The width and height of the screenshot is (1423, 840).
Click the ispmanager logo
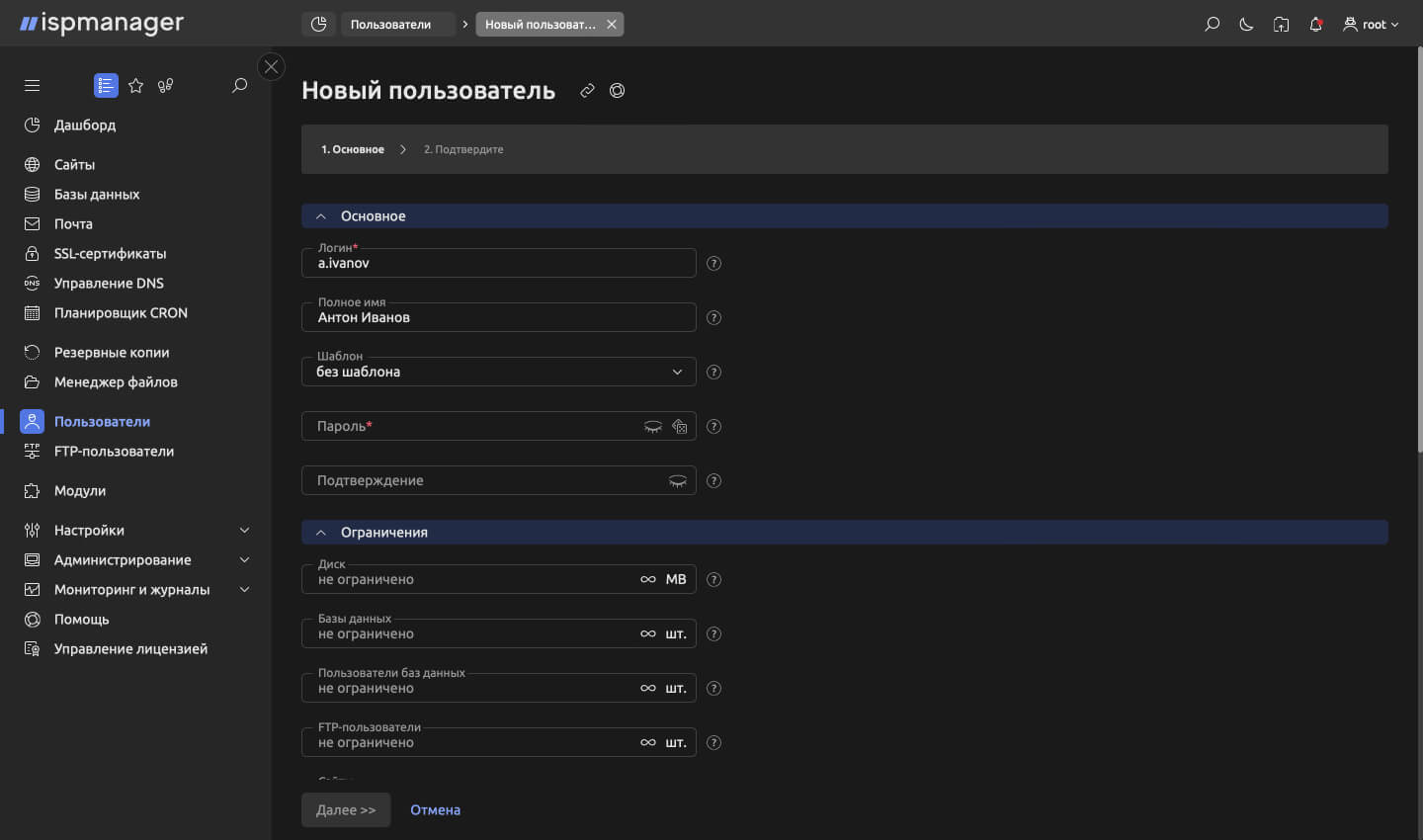tap(99, 23)
